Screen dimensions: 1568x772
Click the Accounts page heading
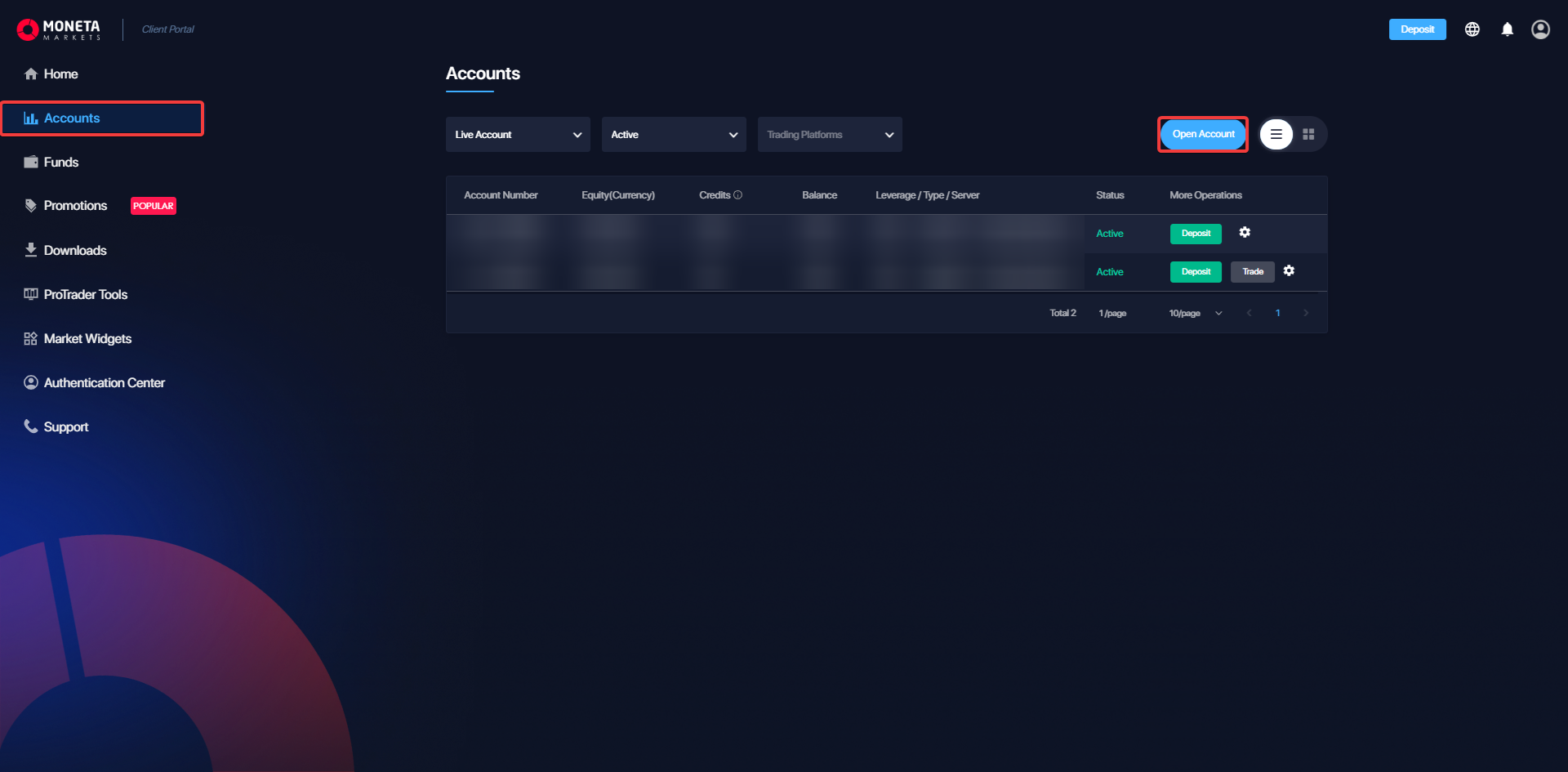(483, 74)
